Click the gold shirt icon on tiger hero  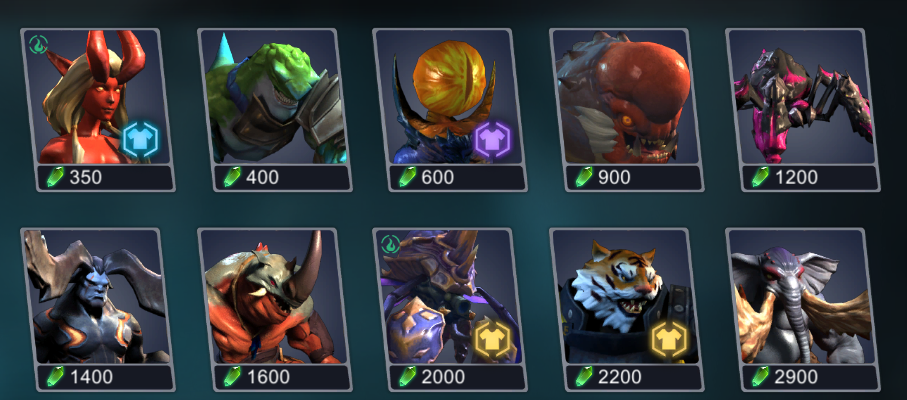click(669, 339)
